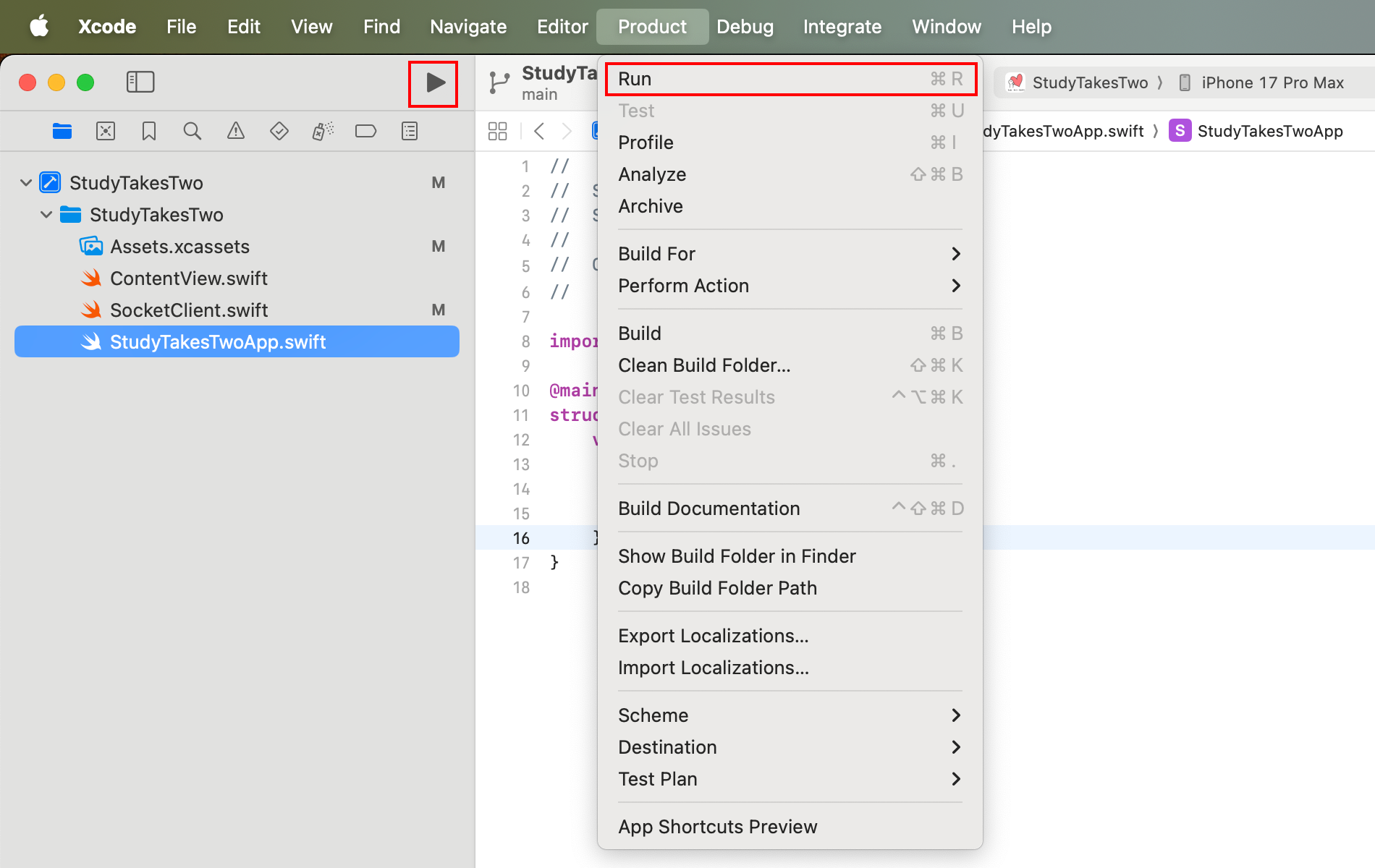Viewport: 1375px width, 868px height.
Task: Open the Navigate menu
Action: [x=468, y=27]
